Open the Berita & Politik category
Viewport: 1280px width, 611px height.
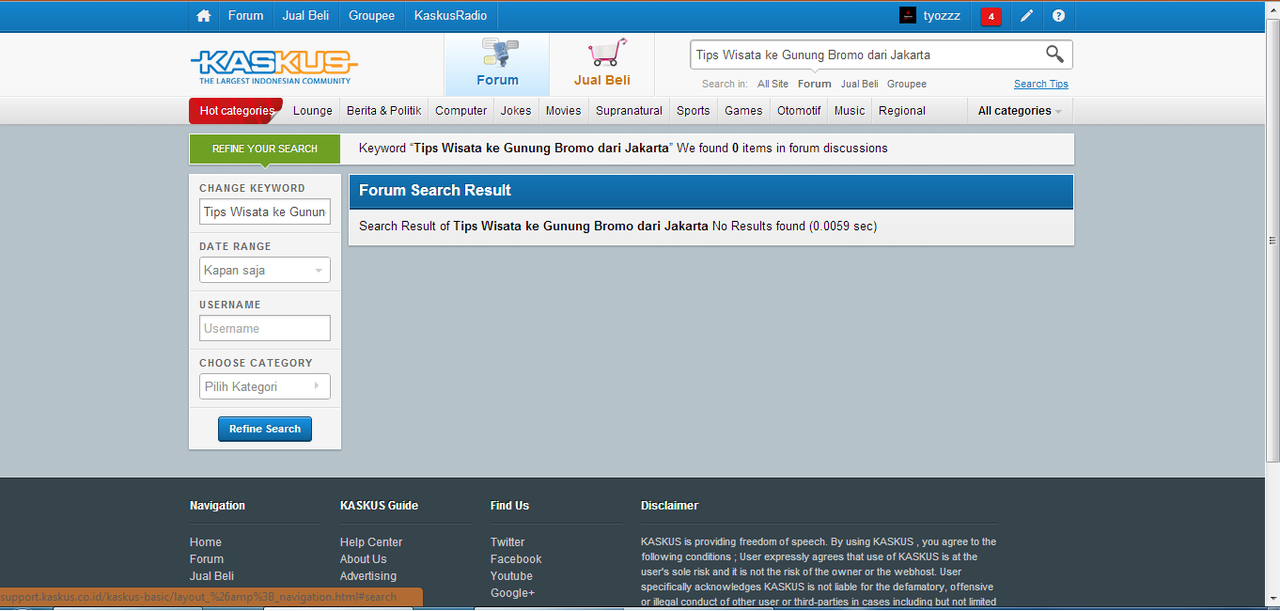(384, 111)
